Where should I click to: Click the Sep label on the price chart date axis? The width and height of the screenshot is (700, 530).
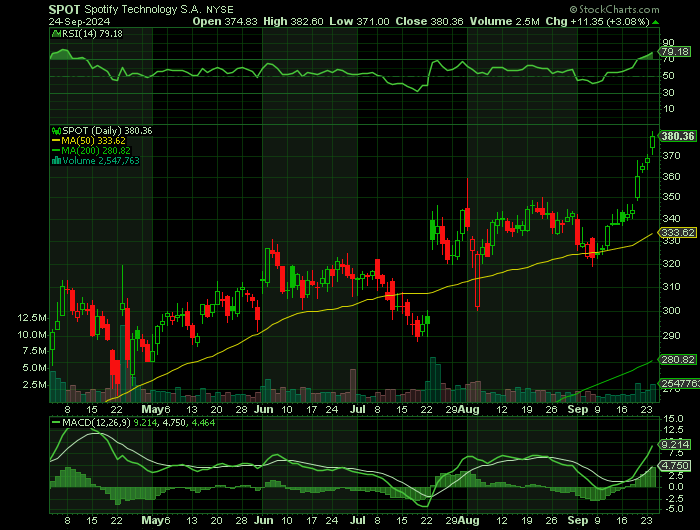578,409
